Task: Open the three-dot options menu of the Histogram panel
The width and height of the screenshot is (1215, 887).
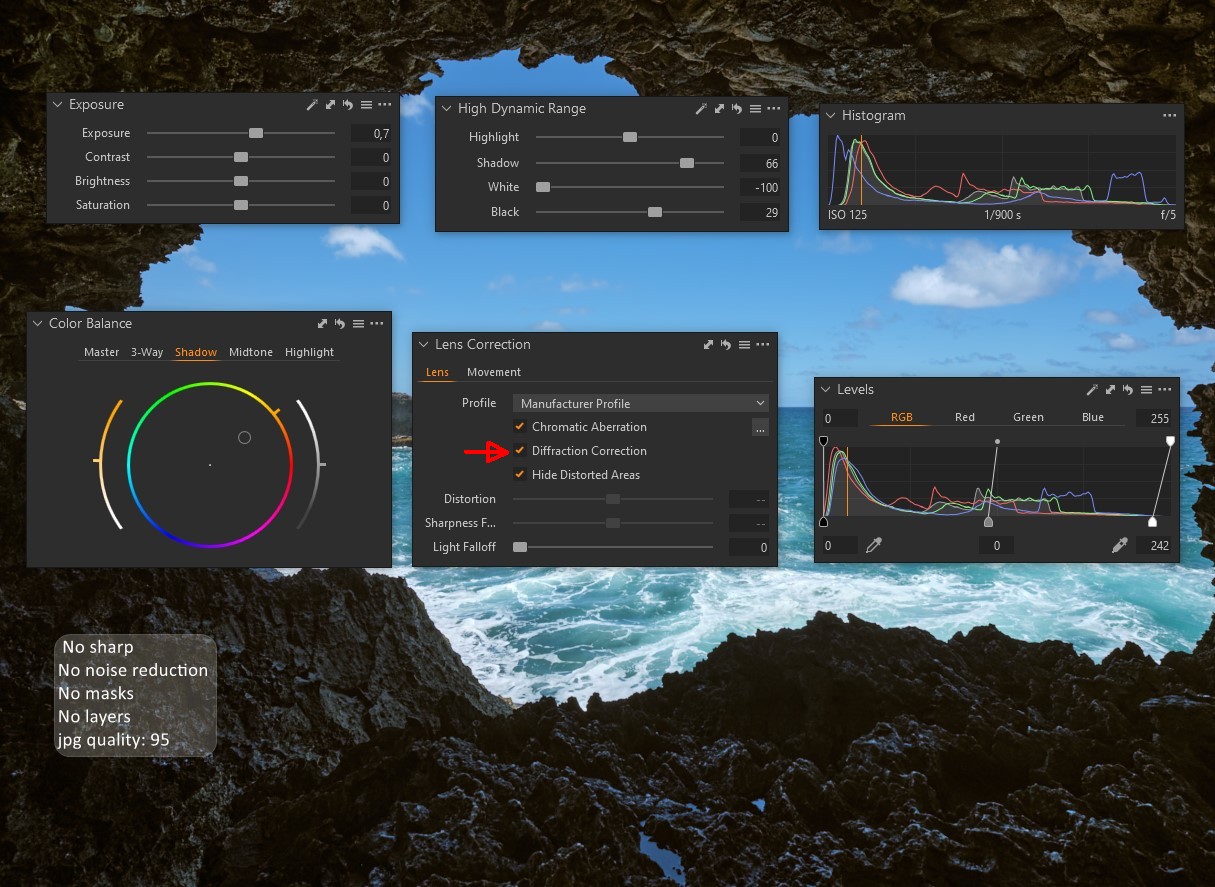Action: click(x=1169, y=116)
